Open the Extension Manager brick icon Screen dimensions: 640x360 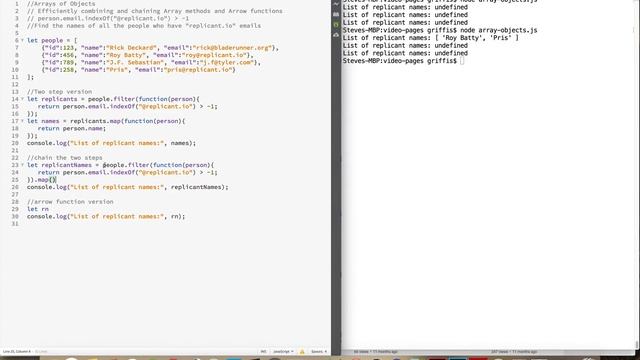coord(336,14)
